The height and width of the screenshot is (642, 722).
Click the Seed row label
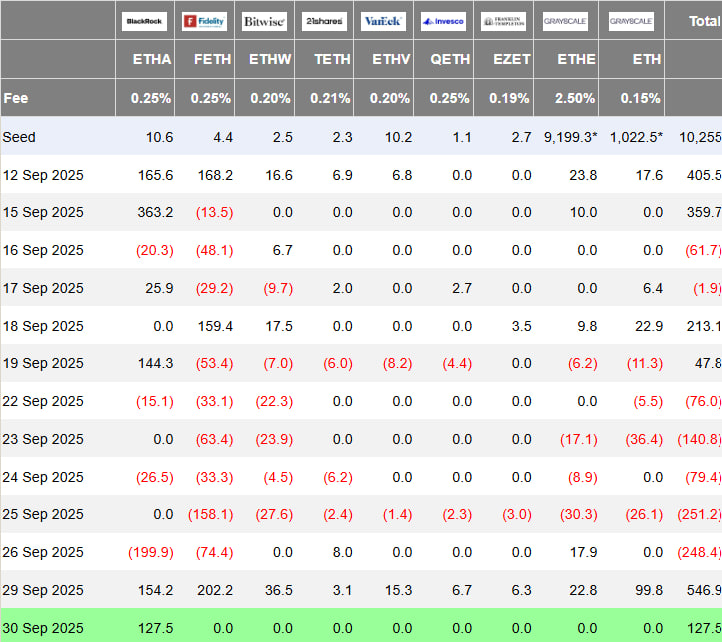[21, 136]
